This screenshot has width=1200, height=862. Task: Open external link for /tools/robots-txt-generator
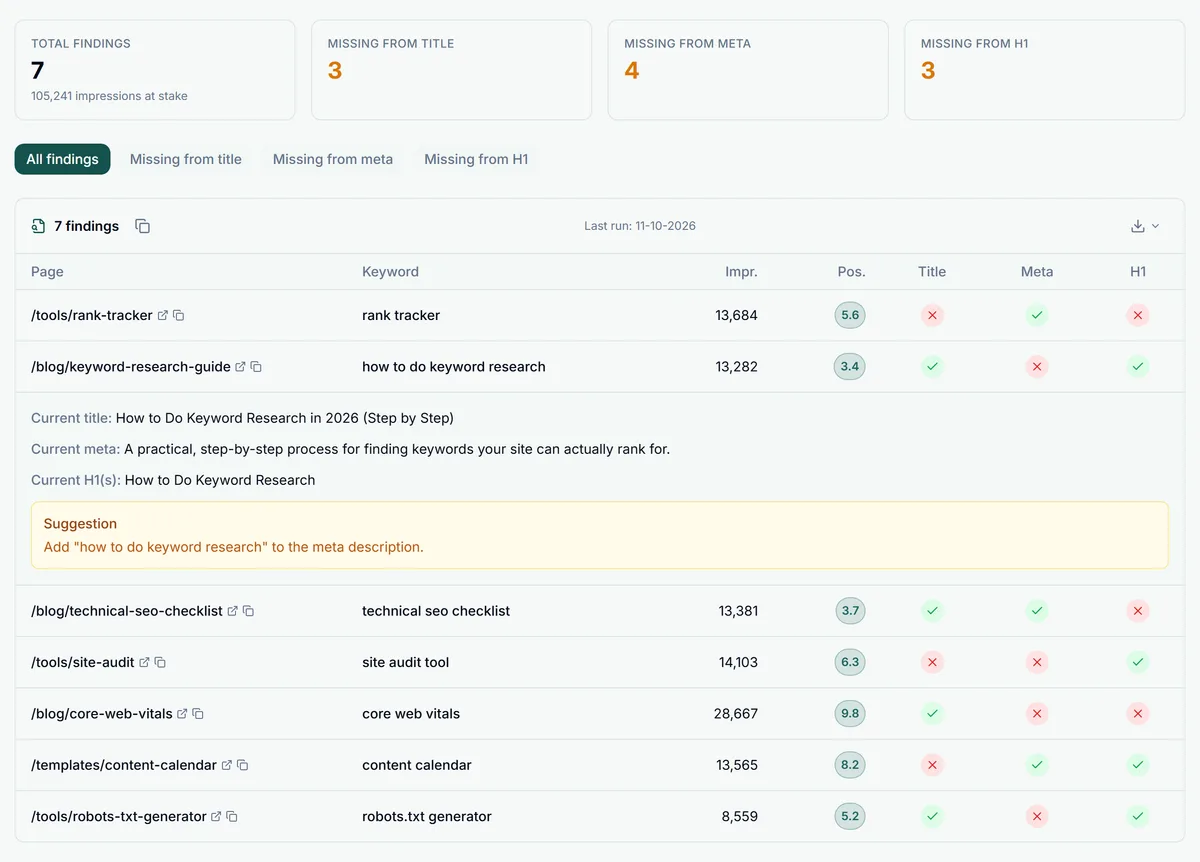[x=216, y=817]
